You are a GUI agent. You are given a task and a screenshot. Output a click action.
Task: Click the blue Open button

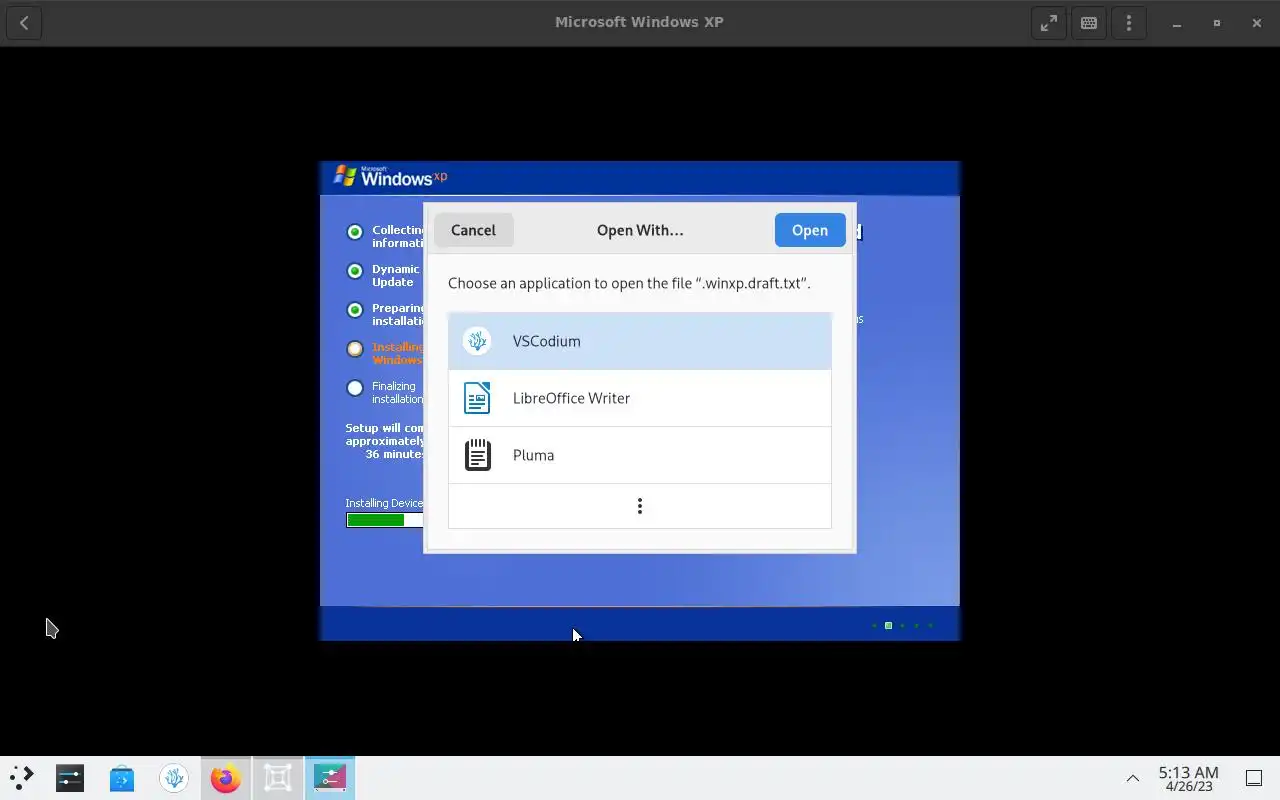(810, 230)
